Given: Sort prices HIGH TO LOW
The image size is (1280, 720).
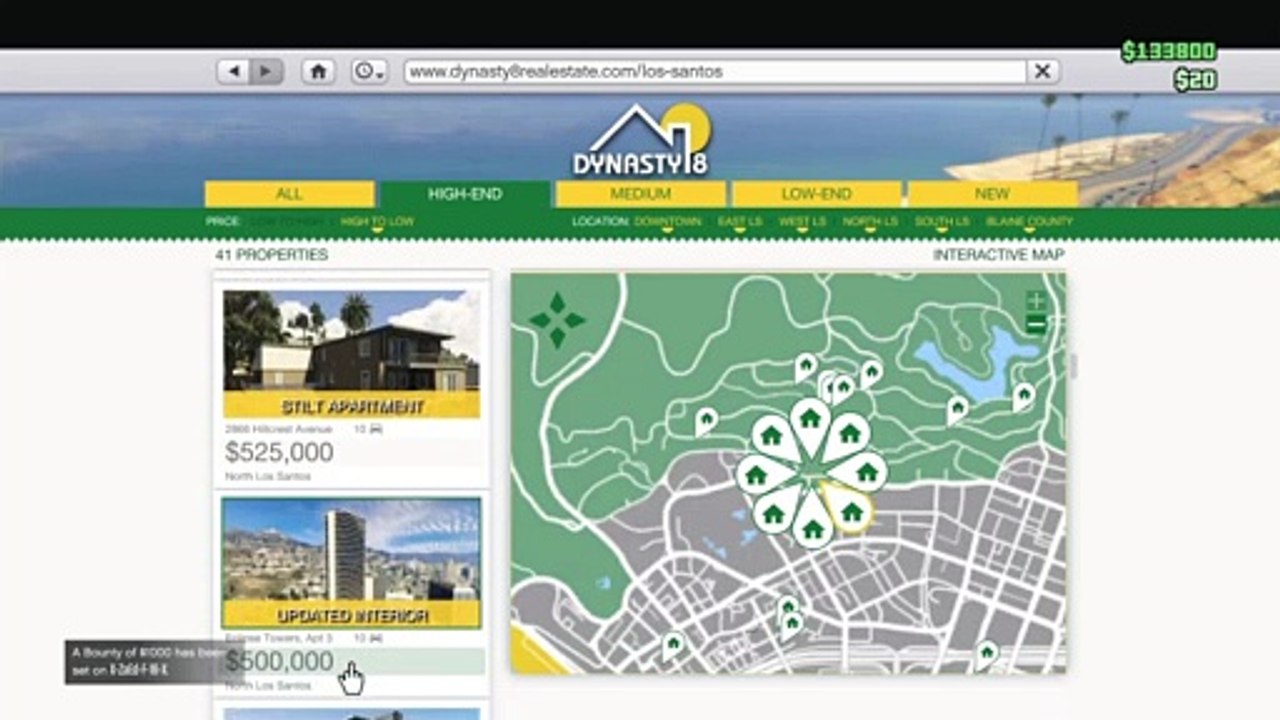Looking at the screenshot, I should 377,221.
